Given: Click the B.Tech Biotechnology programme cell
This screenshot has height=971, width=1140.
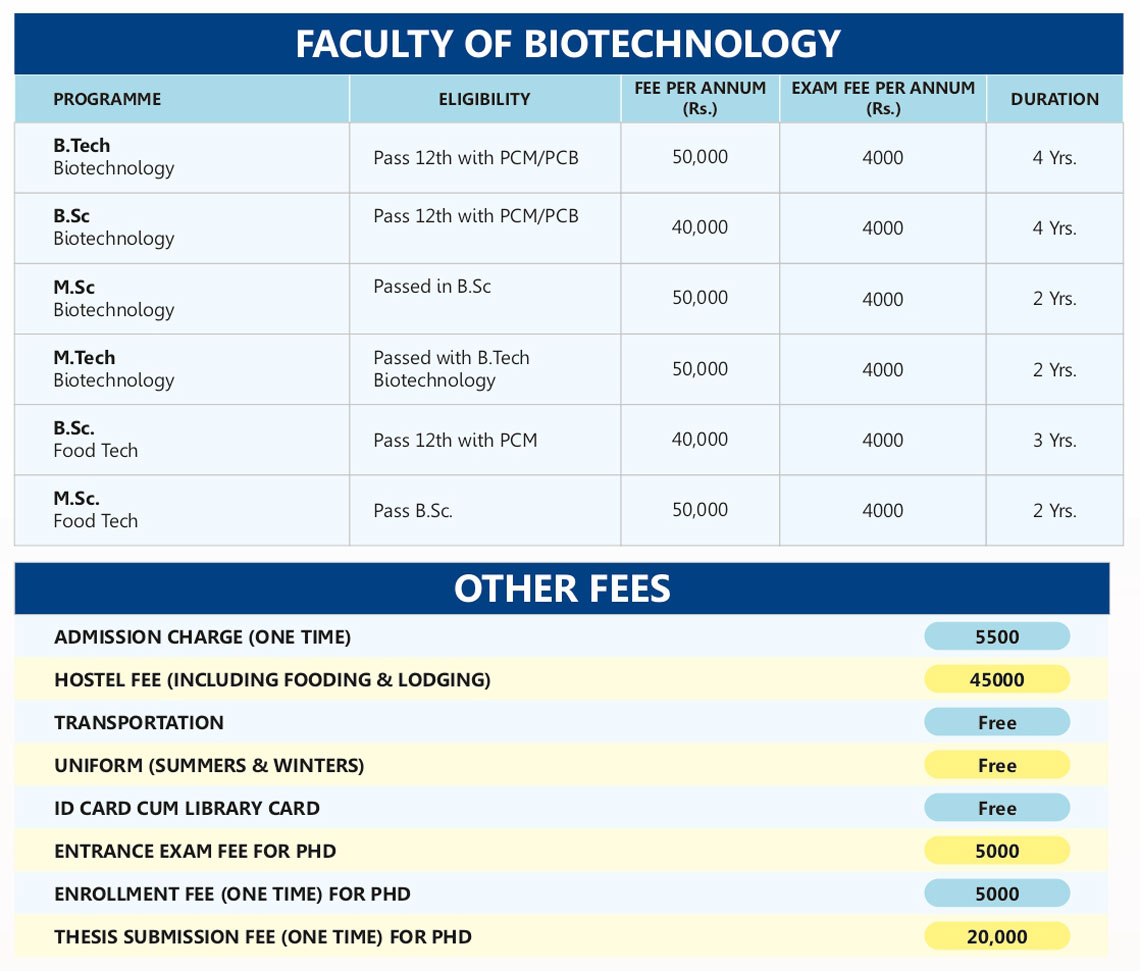Looking at the screenshot, I should (113, 157).
